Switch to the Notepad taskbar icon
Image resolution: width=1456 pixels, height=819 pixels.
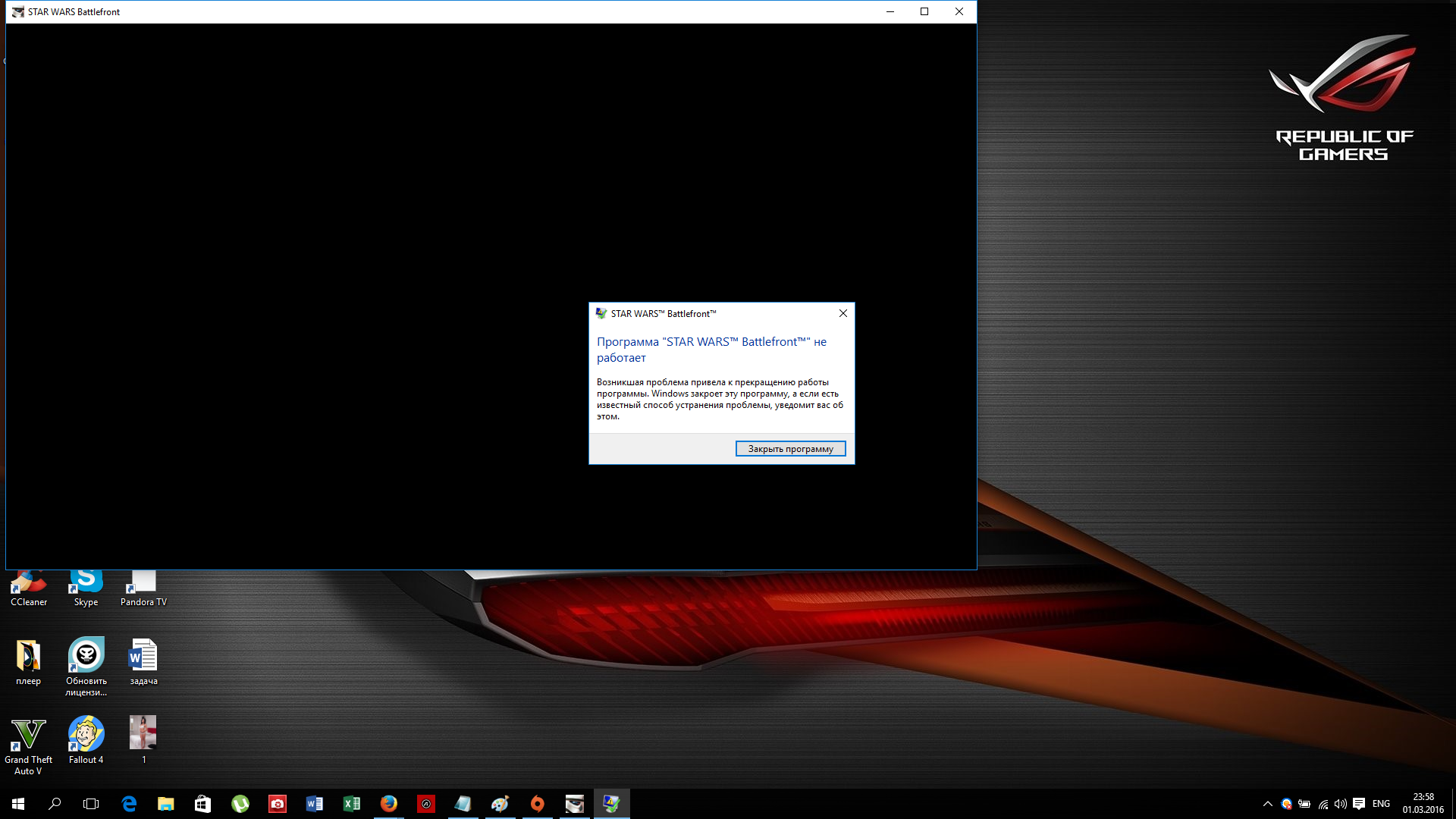[x=463, y=804]
